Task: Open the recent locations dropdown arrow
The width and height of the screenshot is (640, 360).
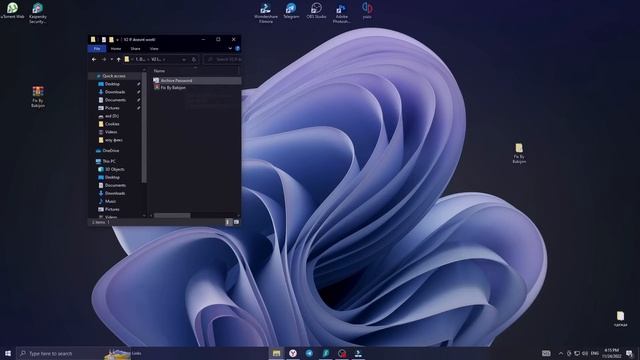Action: pyautogui.click(x=111, y=60)
